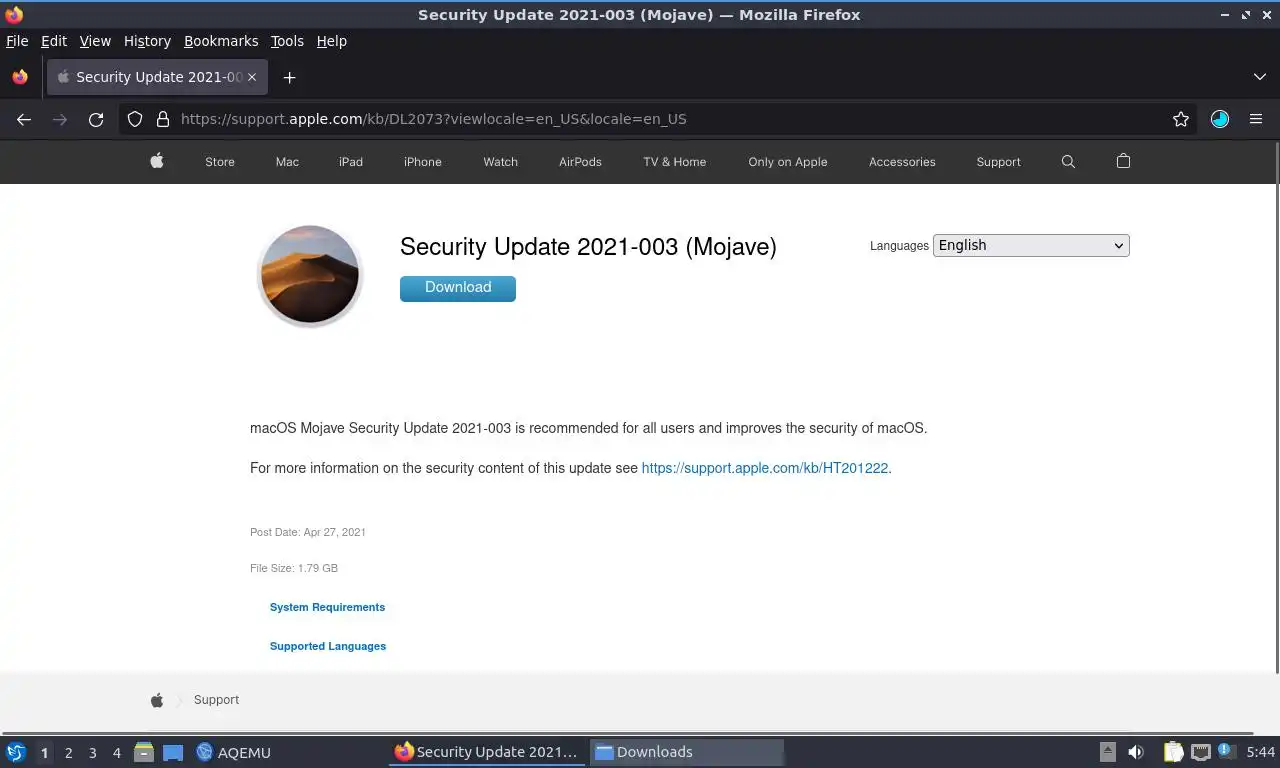Screen dimensions: 1280x768
Task: Open the Edit menu
Action: coord(54,41)
